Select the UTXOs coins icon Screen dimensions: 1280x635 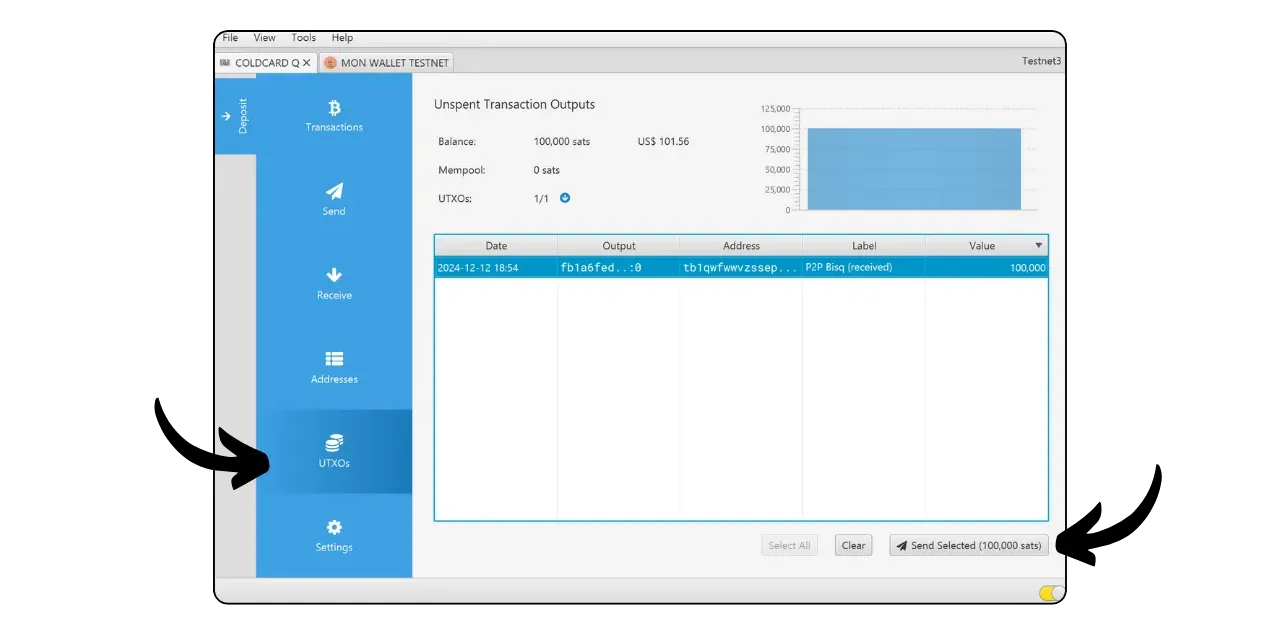[334, 443]
